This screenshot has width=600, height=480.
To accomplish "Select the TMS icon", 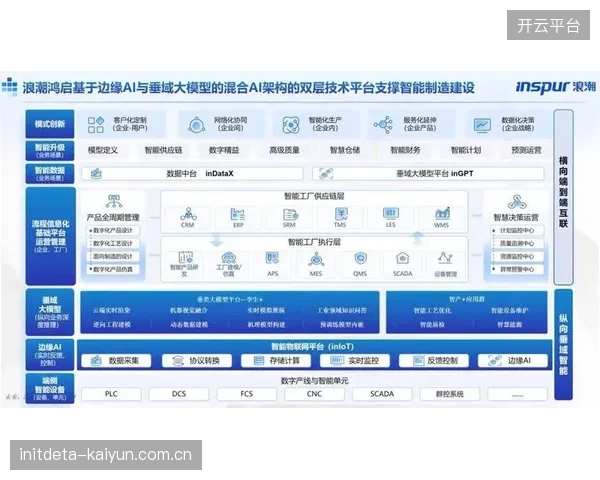I will click(x=341, y=214).
